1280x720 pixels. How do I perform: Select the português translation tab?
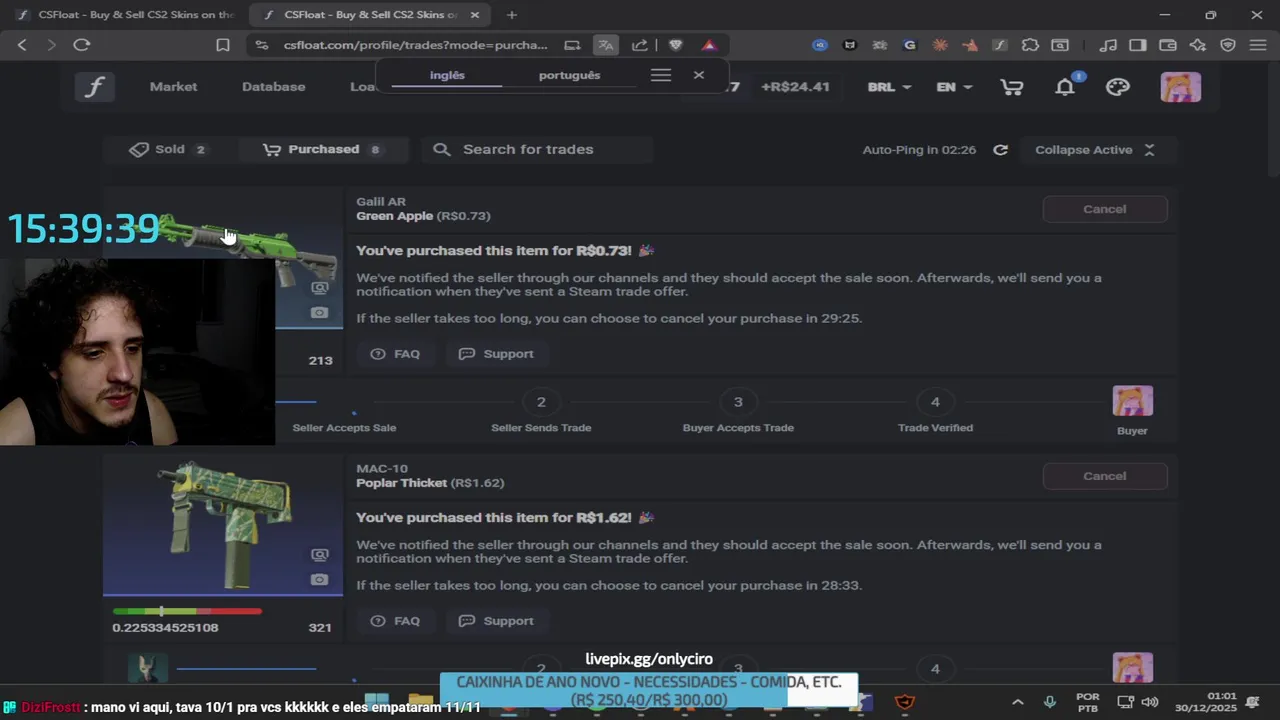point(570,75)
